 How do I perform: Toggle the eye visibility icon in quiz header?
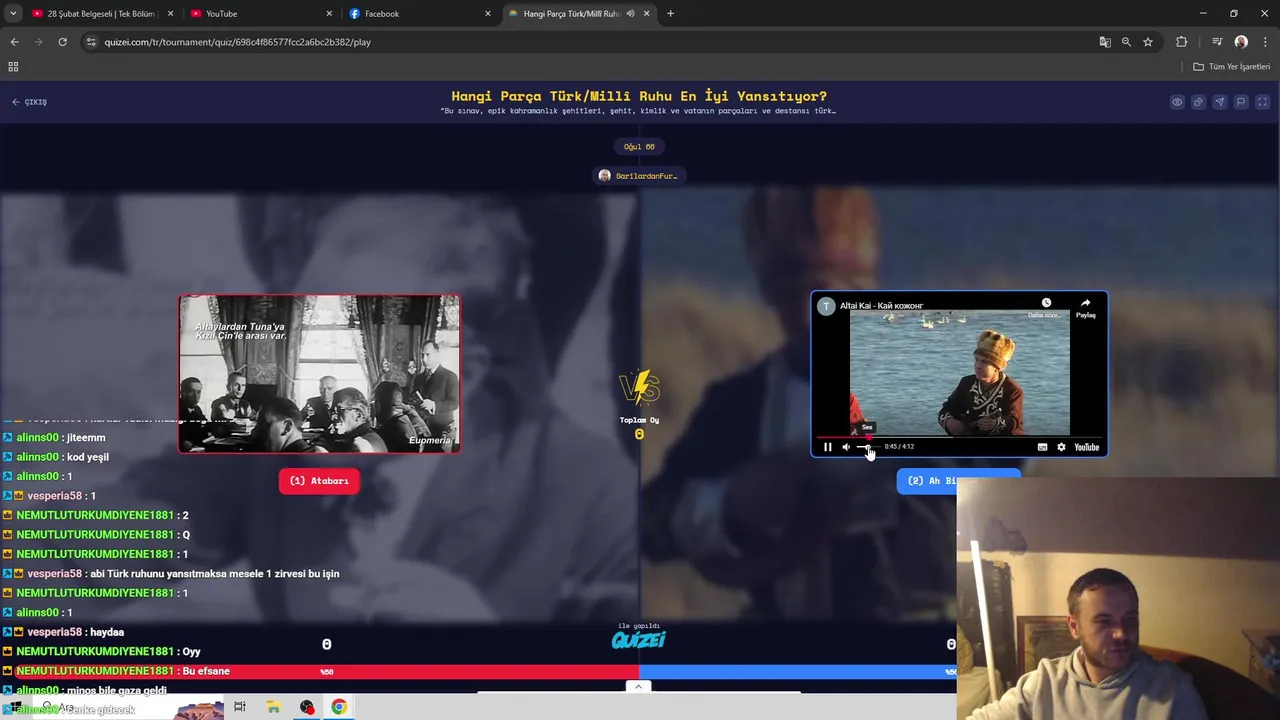click(1177, 102)
